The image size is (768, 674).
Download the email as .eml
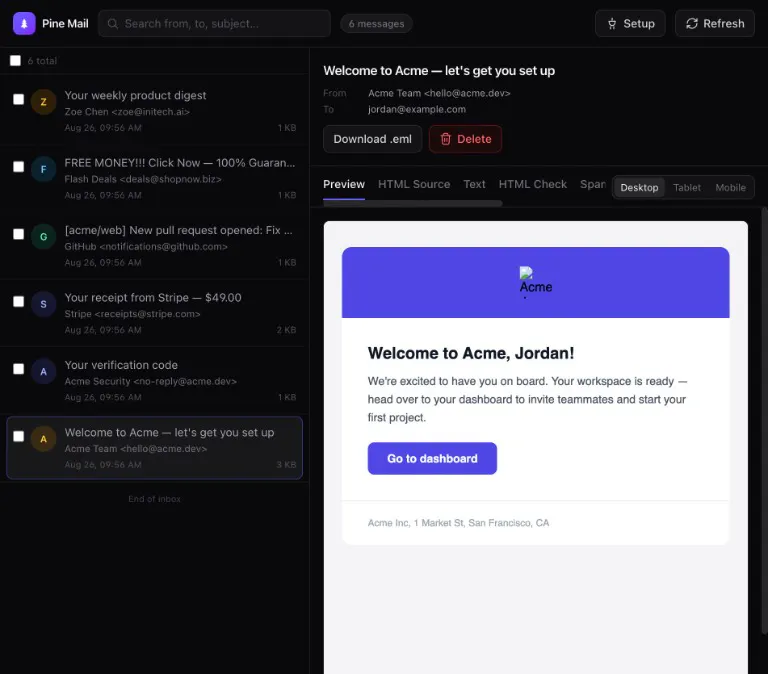coord(372,139)
